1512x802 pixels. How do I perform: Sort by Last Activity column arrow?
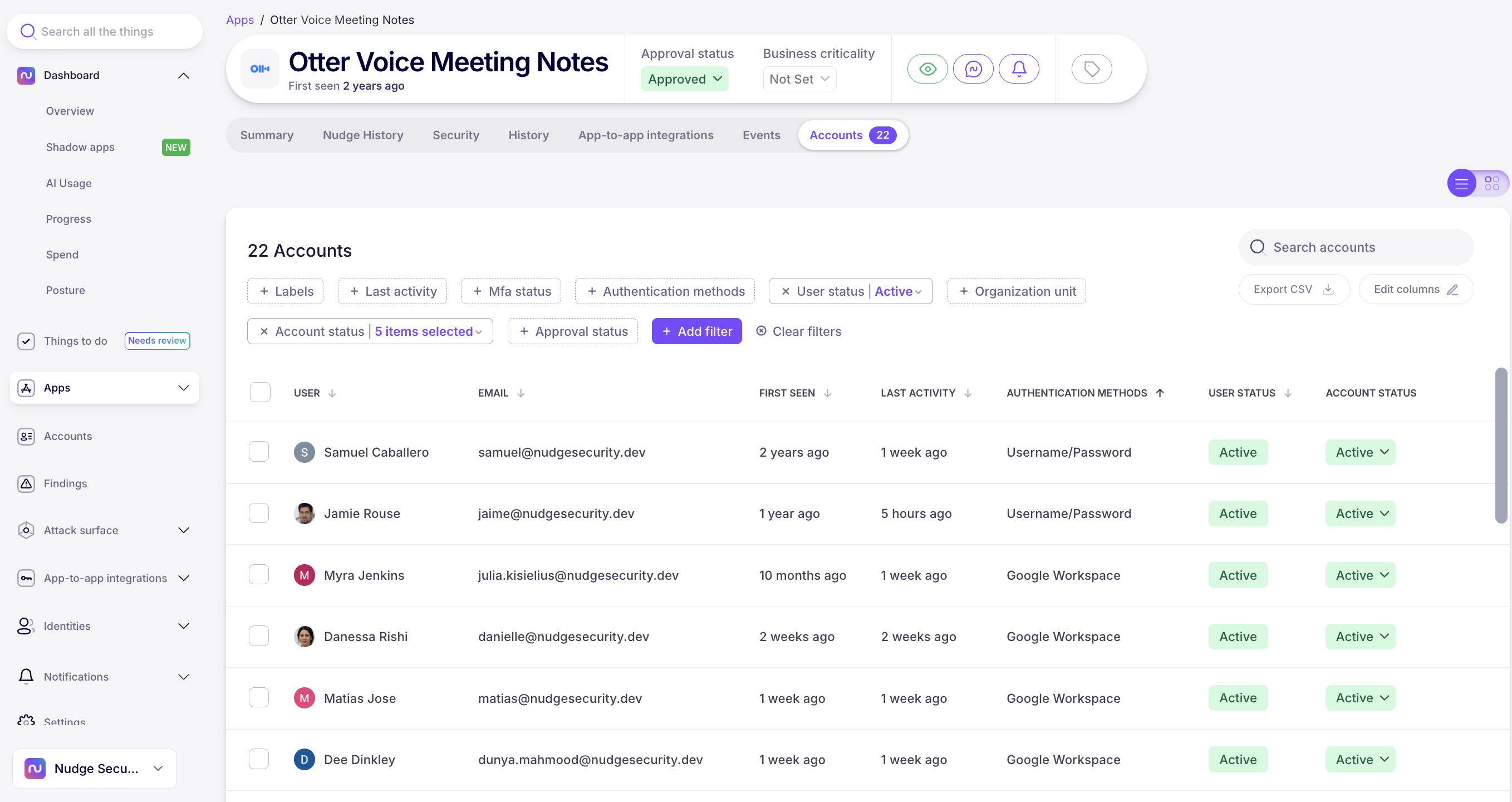pyautogui.click(x=968, y=393)
